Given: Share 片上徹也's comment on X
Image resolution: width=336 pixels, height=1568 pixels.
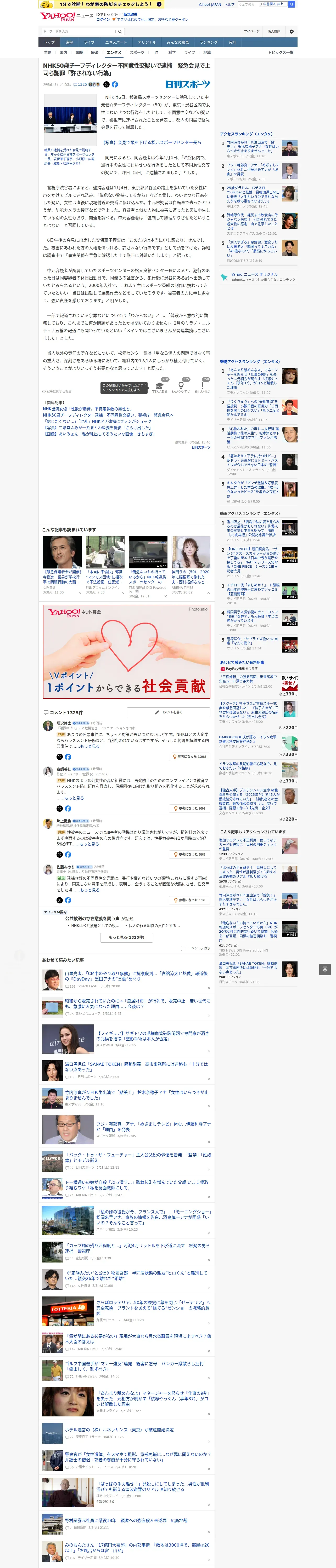Looking at the screenshot, I should click(x=60, y=854).
